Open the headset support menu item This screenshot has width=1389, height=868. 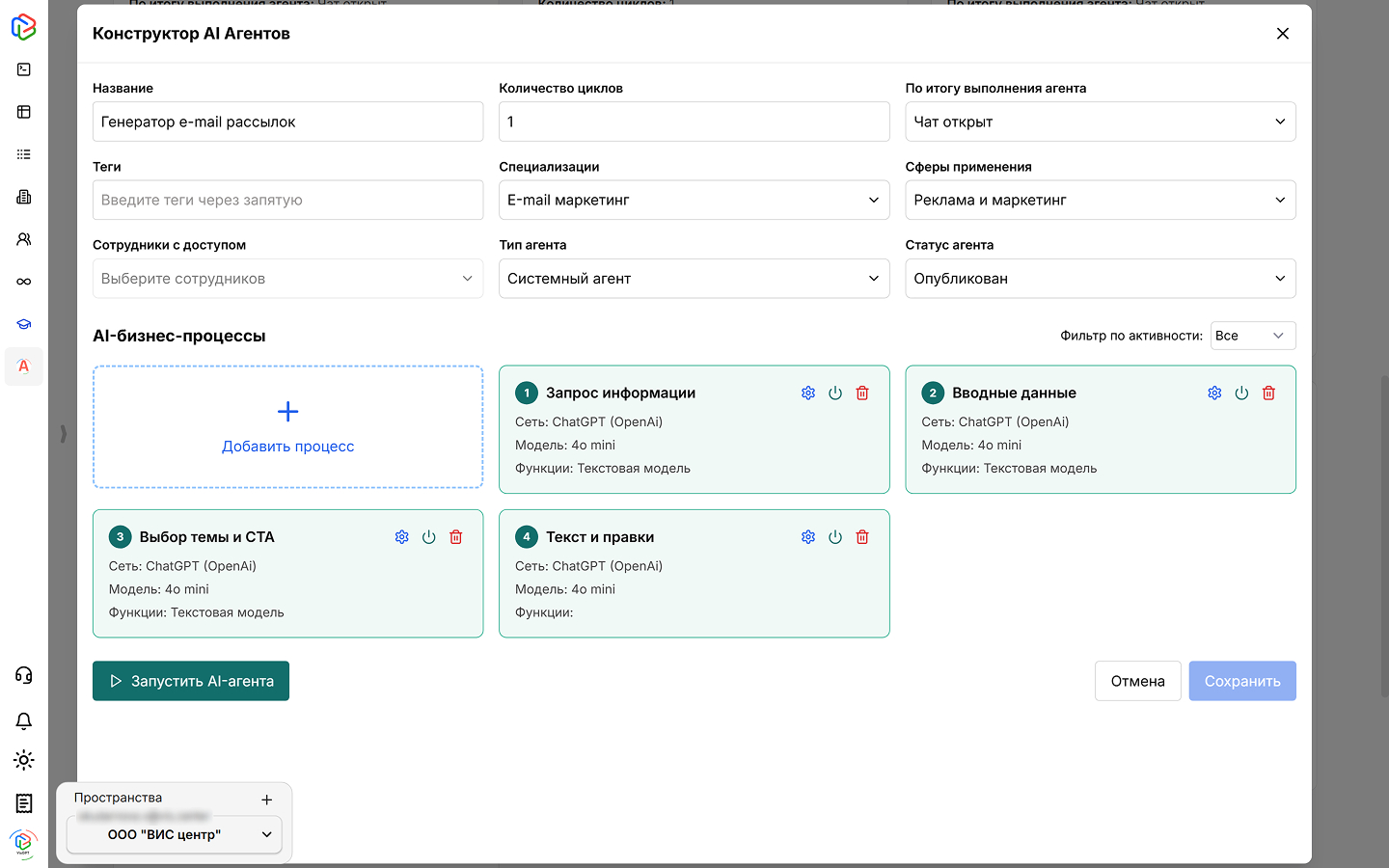[x=23, y=675]
